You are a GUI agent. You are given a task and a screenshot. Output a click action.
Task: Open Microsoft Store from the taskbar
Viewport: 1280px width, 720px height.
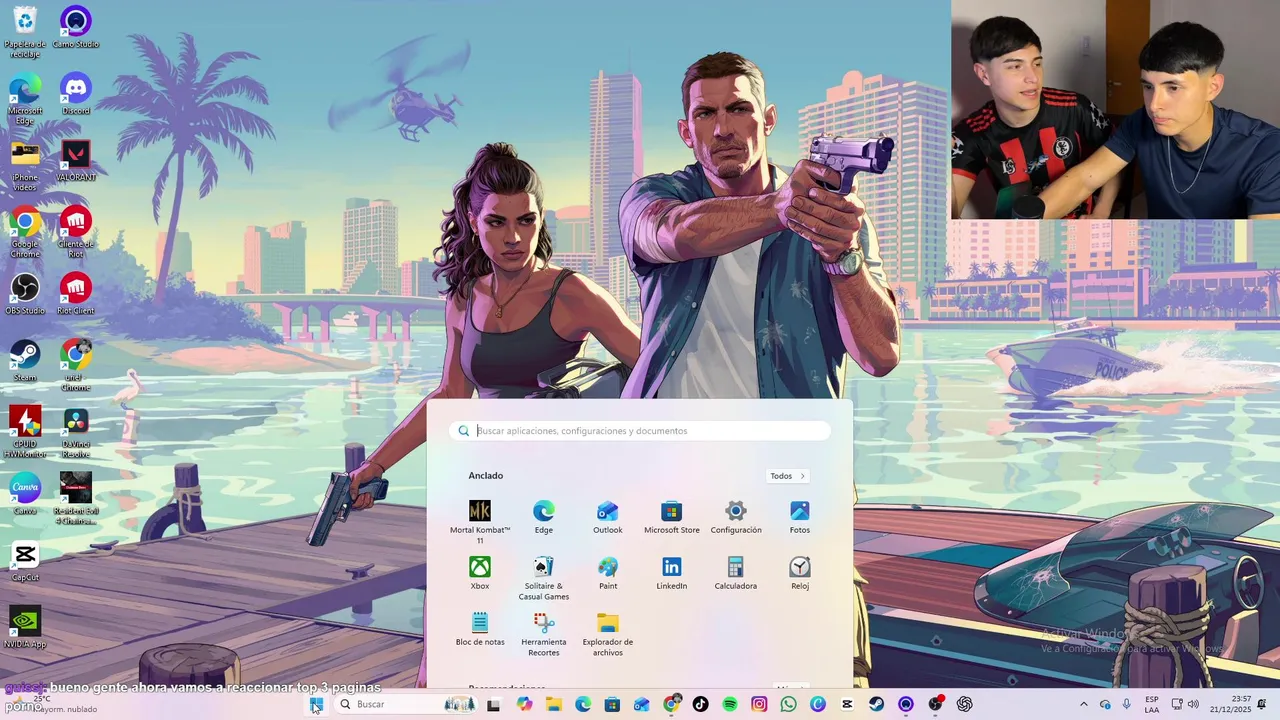click(x=612, y=705)
